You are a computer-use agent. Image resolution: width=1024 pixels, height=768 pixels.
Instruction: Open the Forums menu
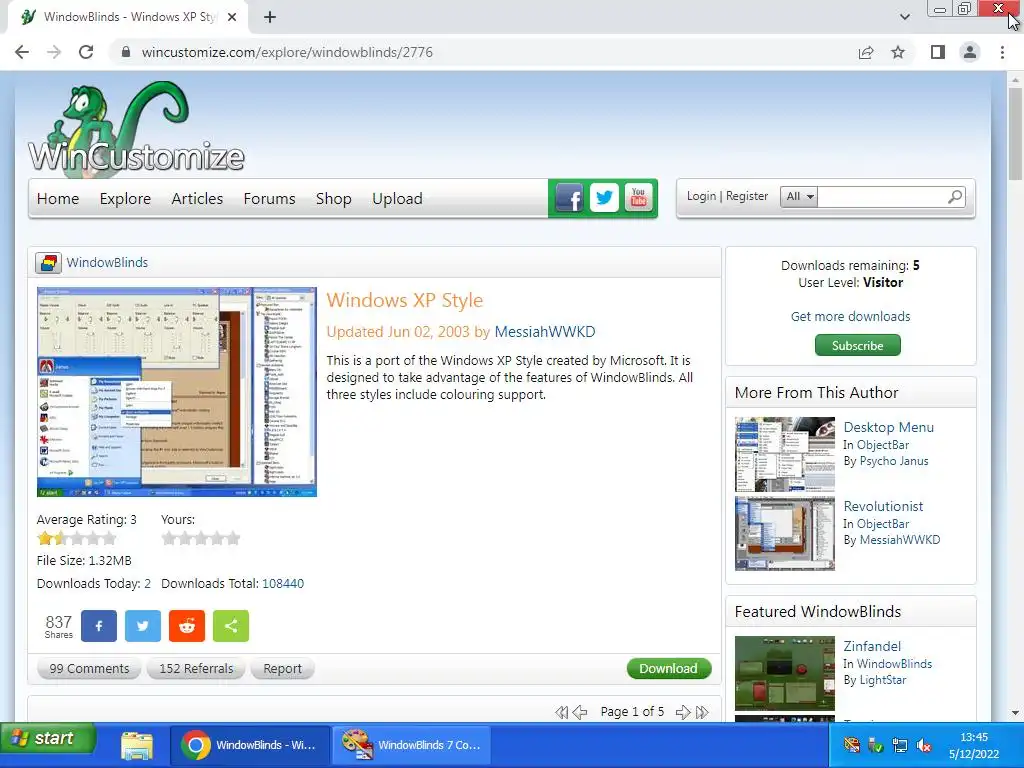[269, 199]
